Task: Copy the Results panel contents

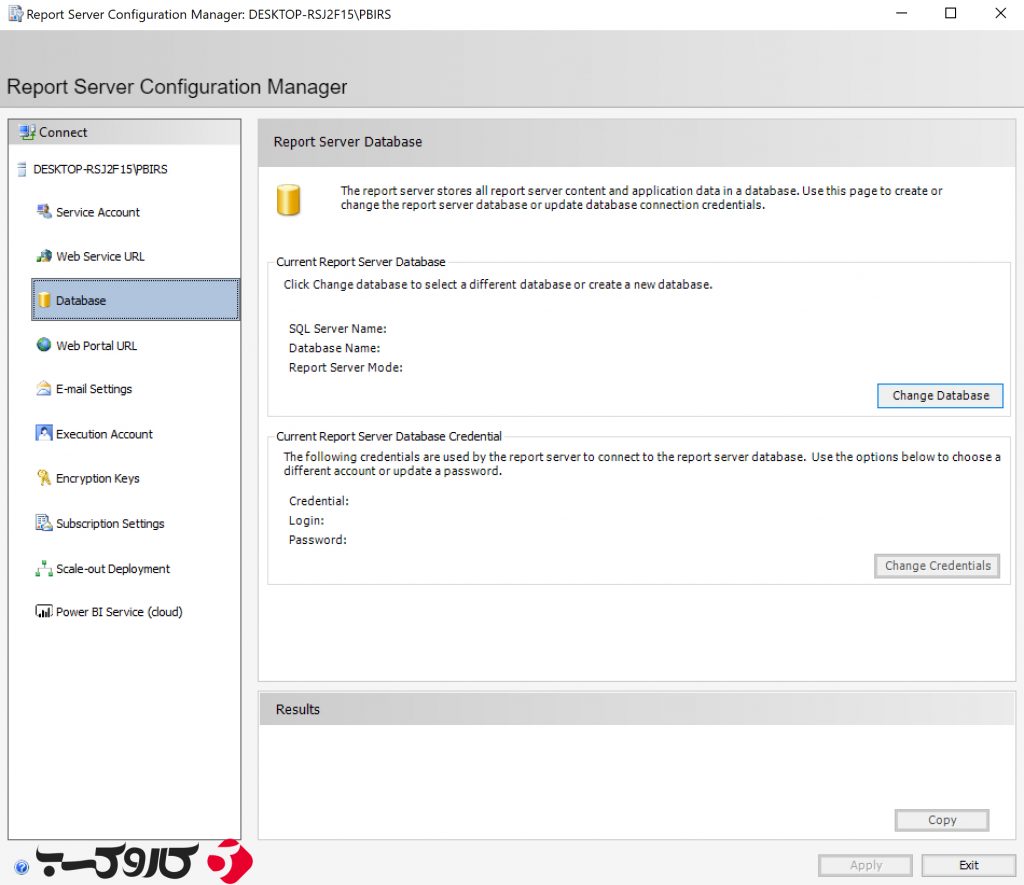Action: [x=941, y=819]
